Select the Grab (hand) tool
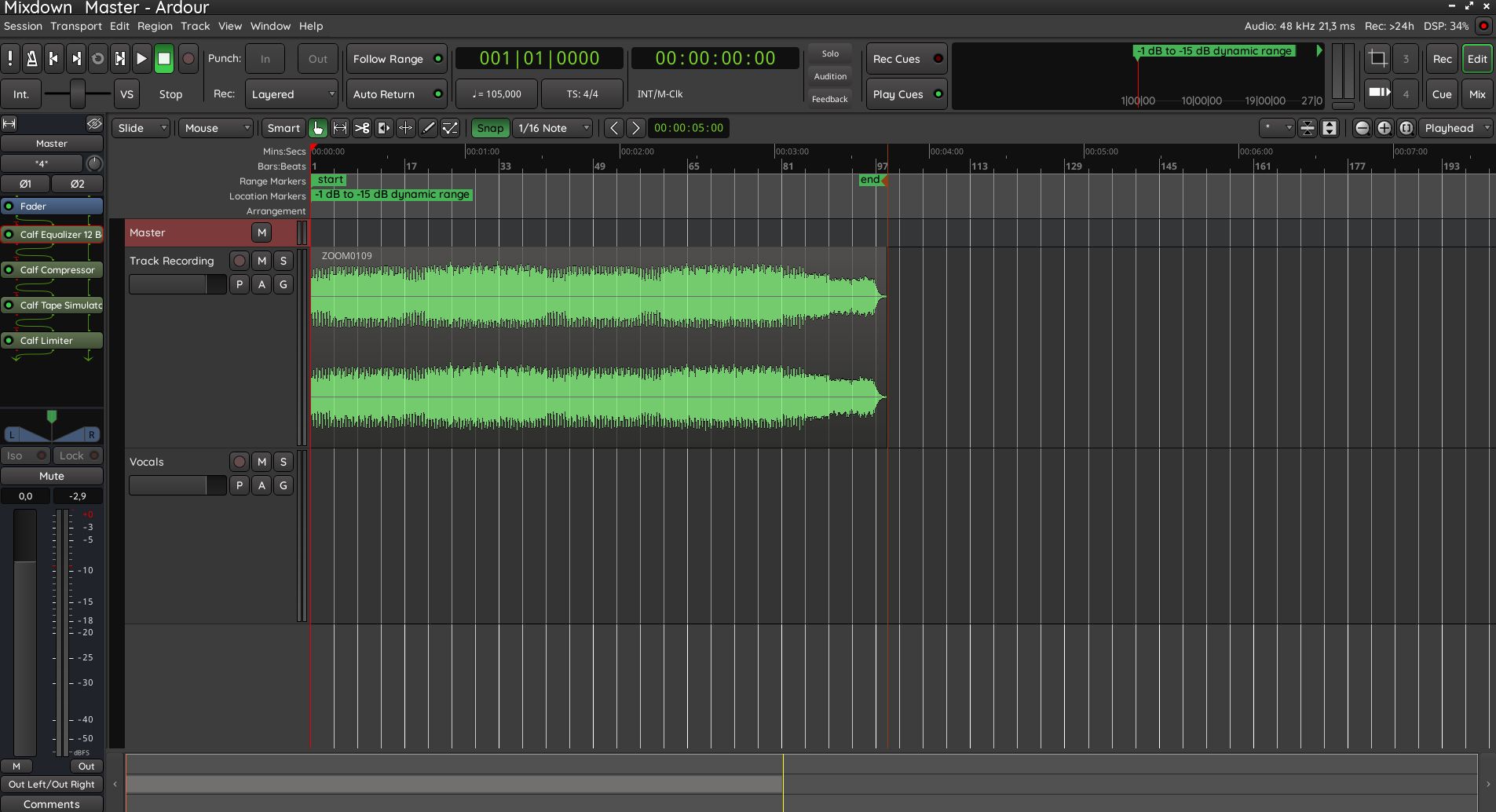 pos(318,128)
